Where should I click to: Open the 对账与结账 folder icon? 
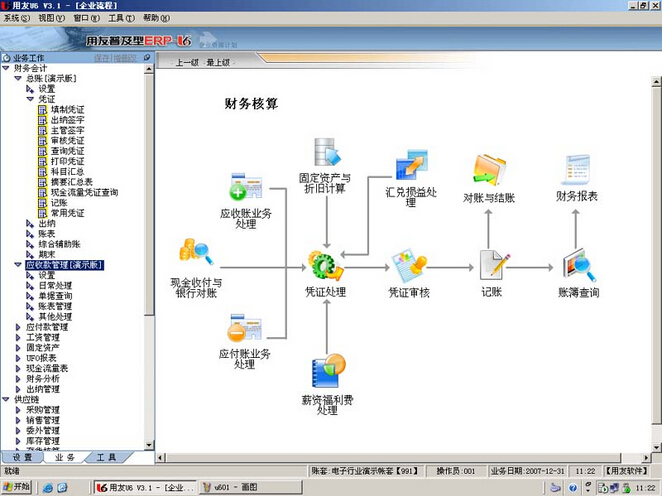[x=490, y=170]
